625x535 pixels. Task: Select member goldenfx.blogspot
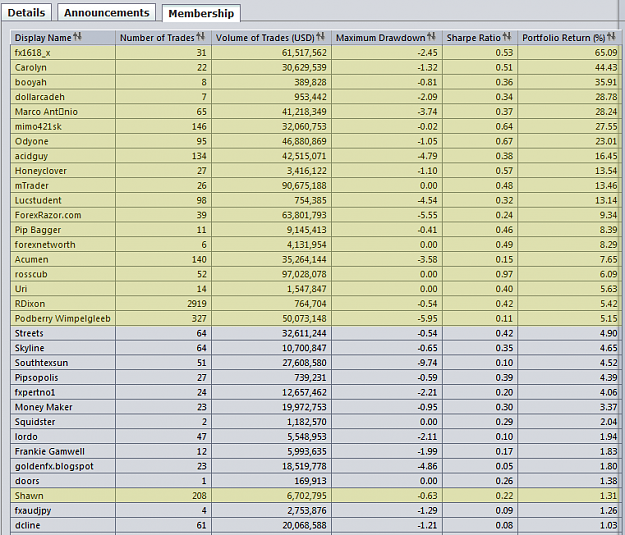(x=54, y=466)
